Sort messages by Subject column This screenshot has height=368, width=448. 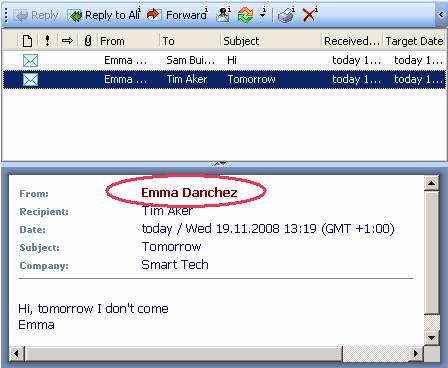(x=271, y=41)
